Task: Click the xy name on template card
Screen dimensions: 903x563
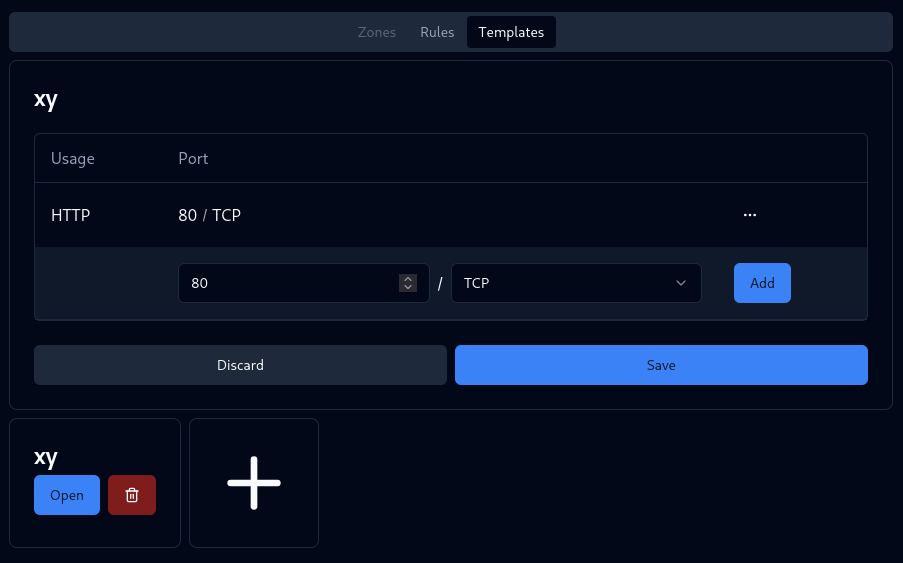Action: pos(46,457)
